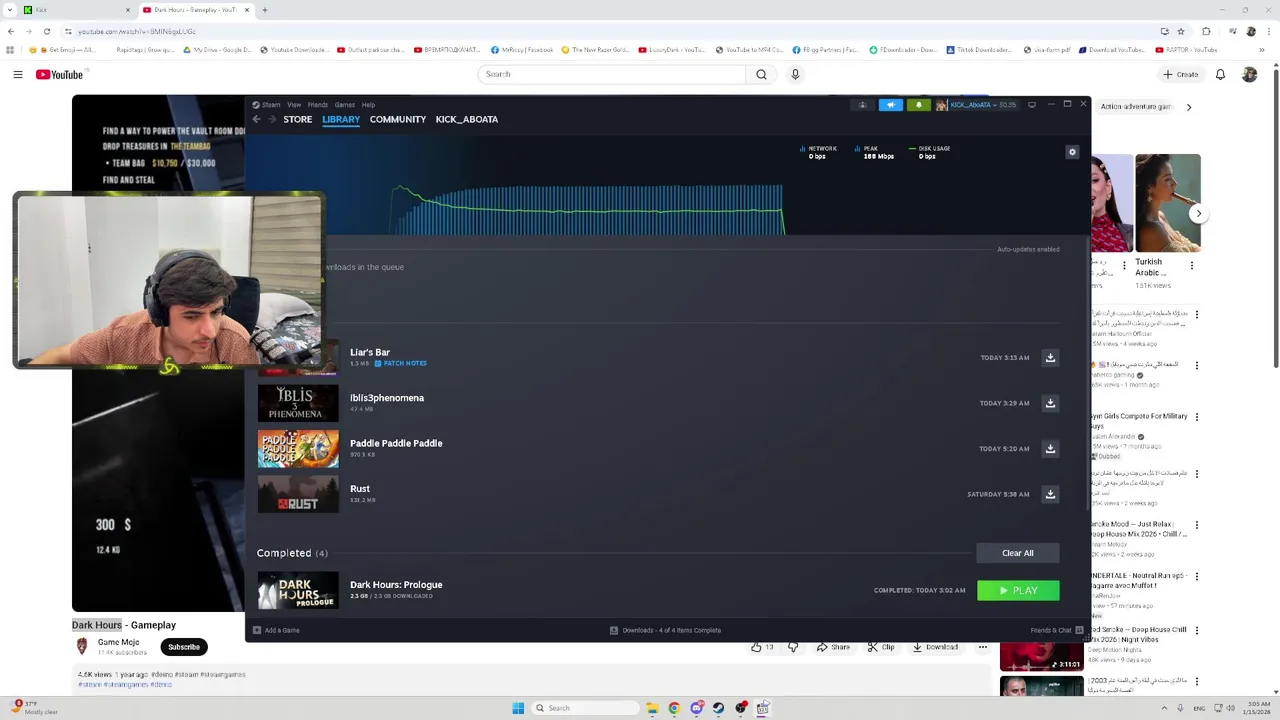The width and height of the screenshot is (1280, 720).
Task: Open Turkish Arabic short thumbnail
Action: pos(1167,203)
